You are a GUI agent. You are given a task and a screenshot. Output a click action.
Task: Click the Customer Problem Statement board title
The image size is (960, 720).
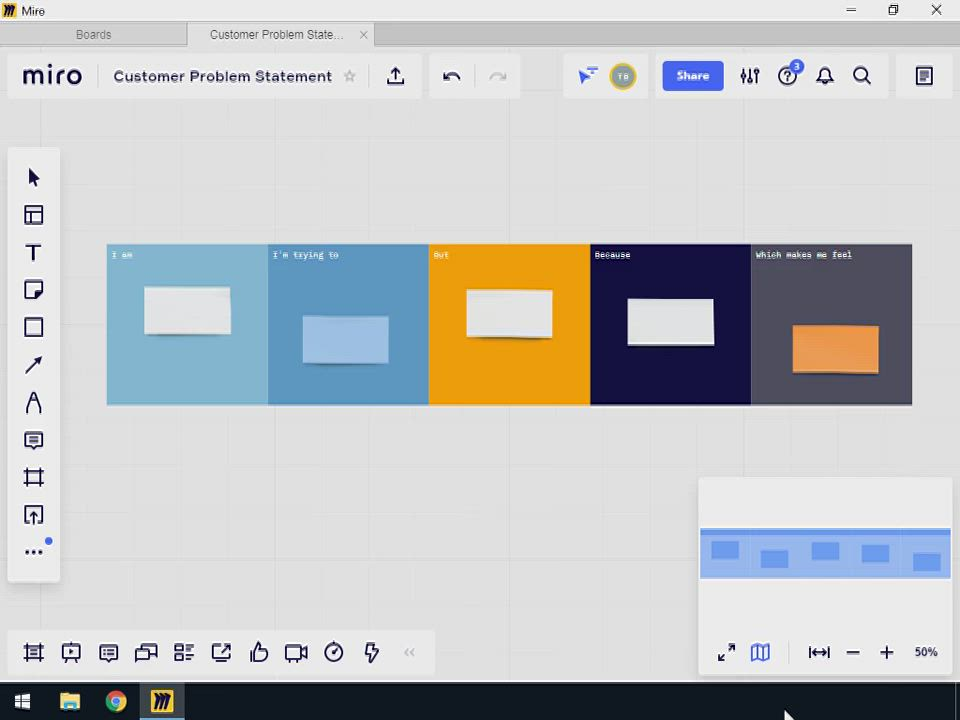[223, 77]
